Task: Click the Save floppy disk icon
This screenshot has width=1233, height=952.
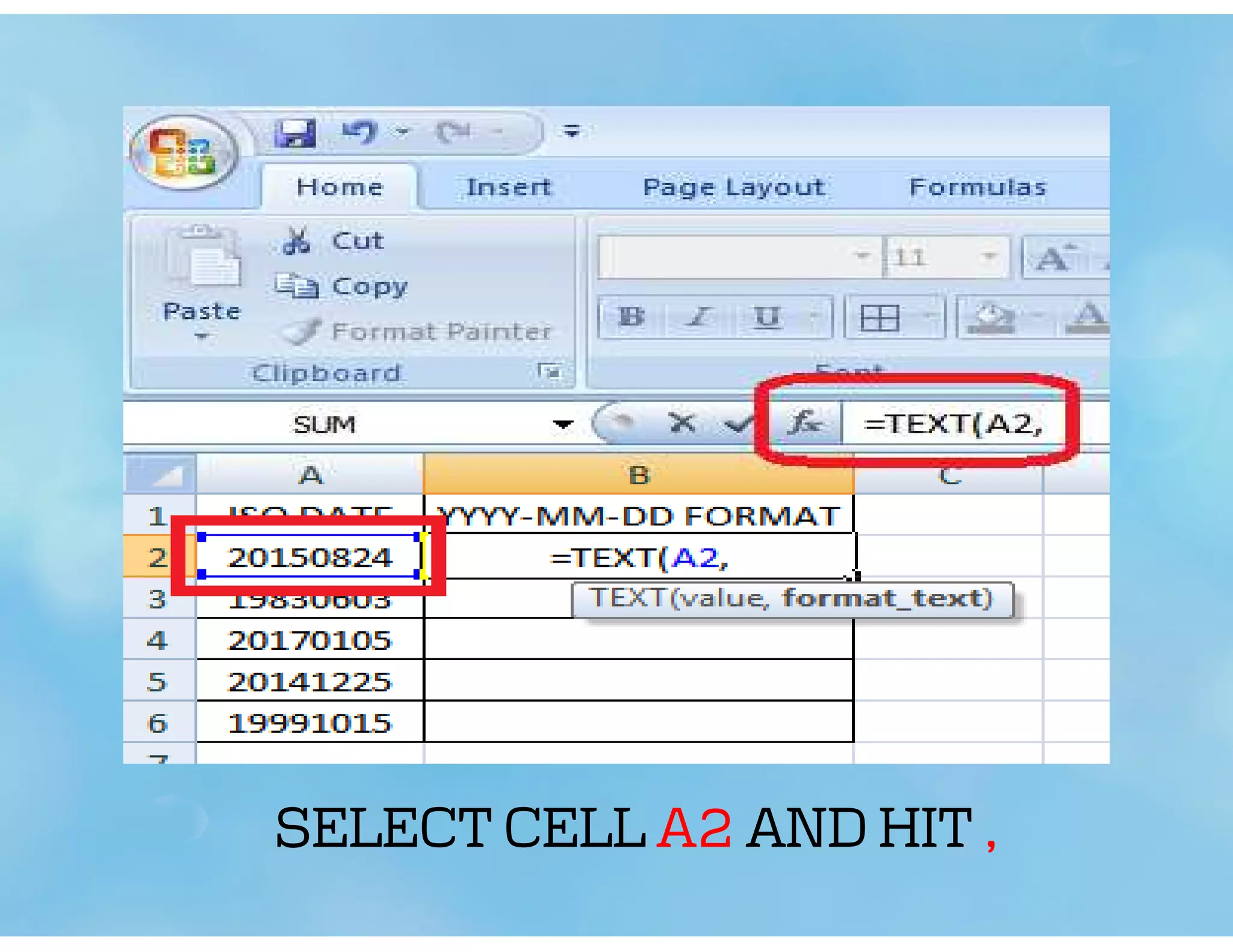Action: (x=295, y=132)
